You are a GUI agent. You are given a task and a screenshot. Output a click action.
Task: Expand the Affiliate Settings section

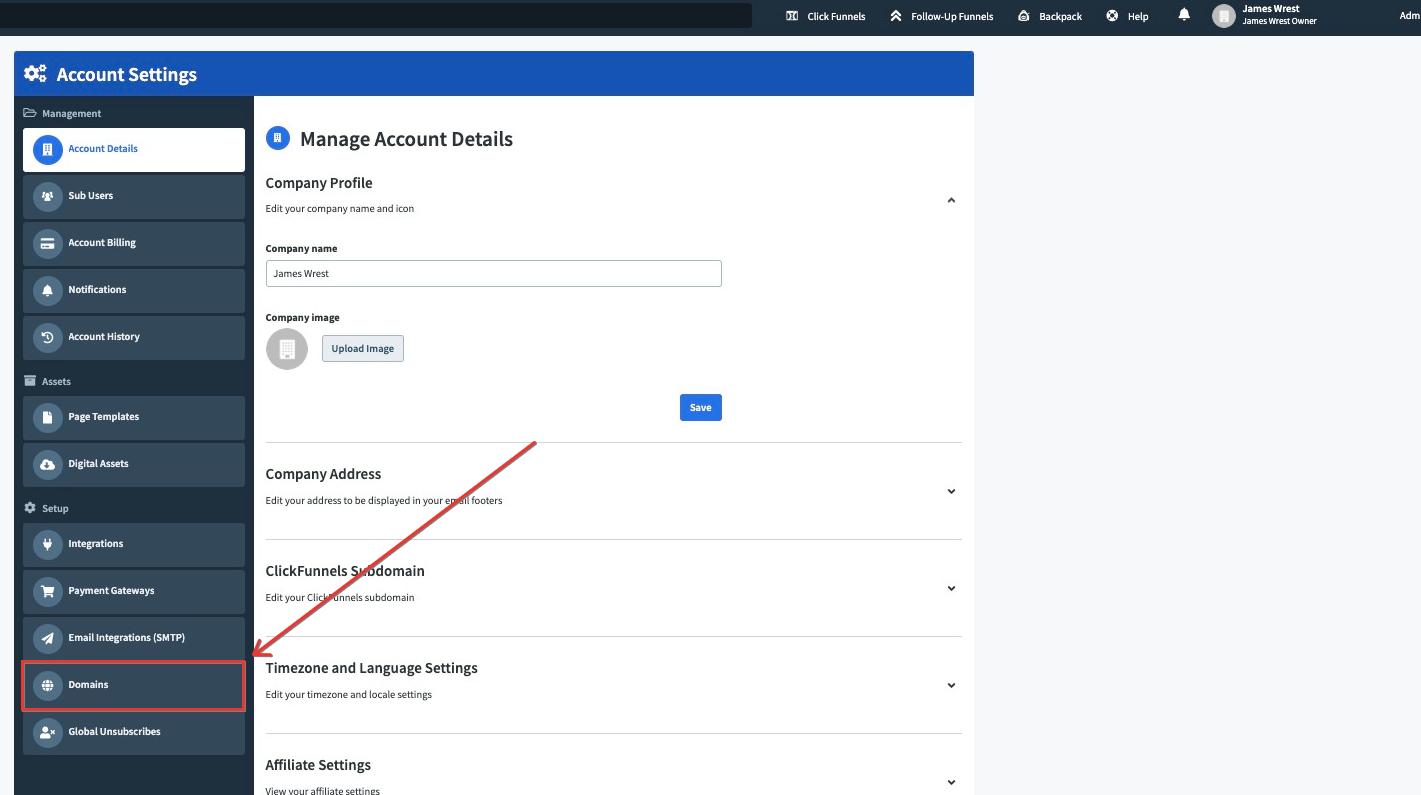point(951,782)
